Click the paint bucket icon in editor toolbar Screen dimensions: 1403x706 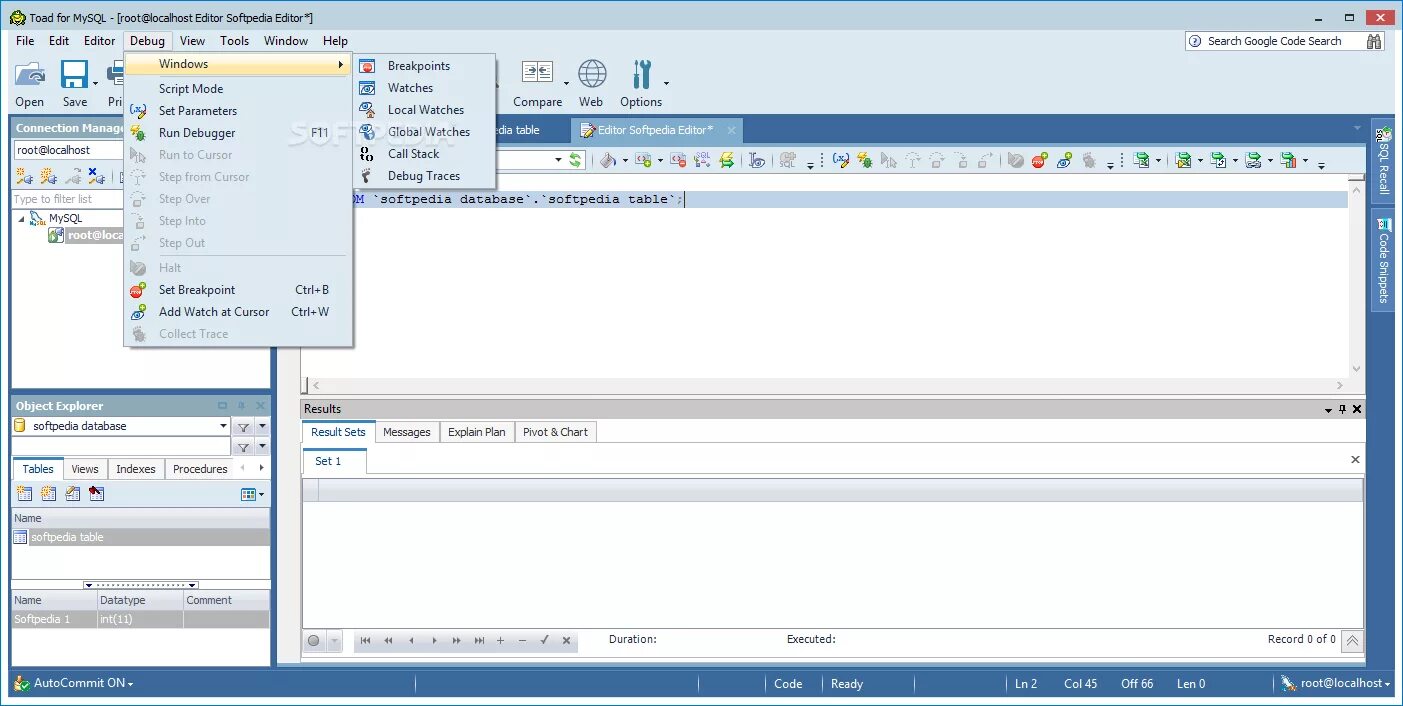point(607,160)
